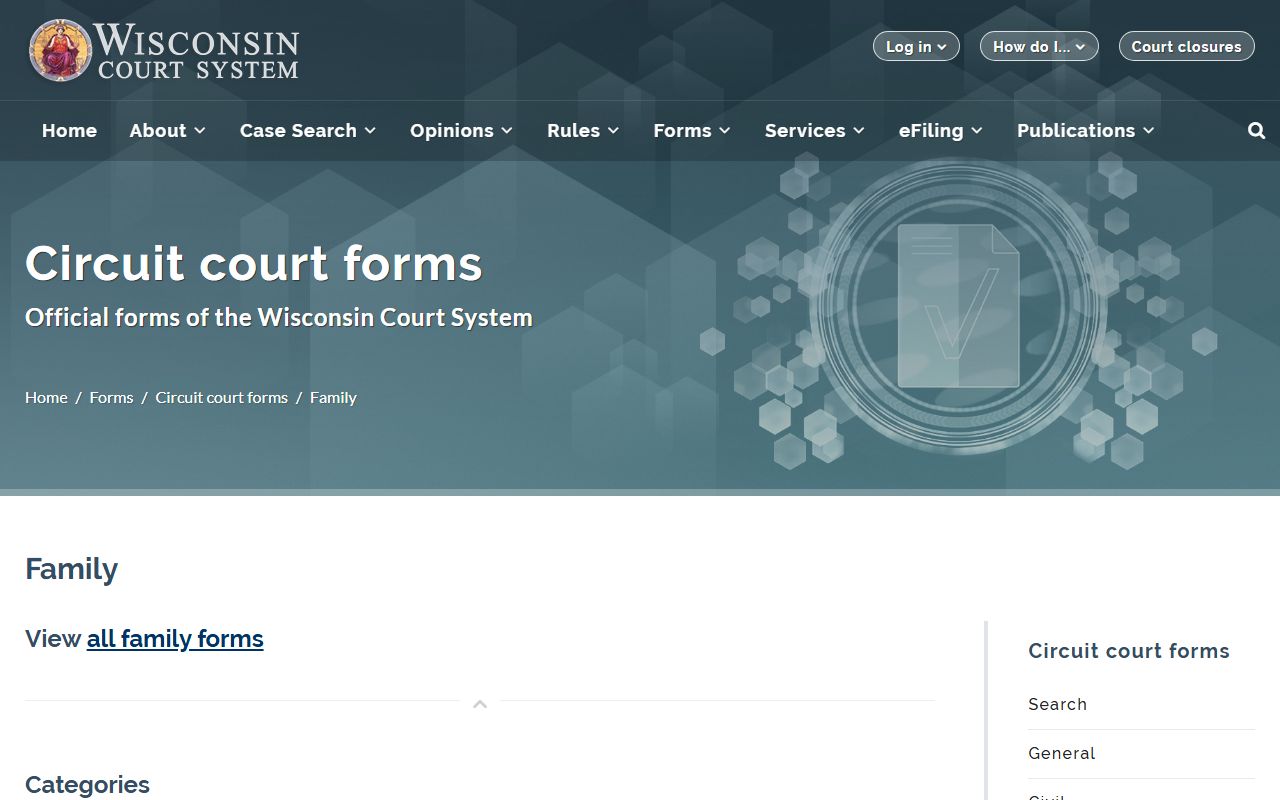Open the Services menu

[x=815, y=131]
